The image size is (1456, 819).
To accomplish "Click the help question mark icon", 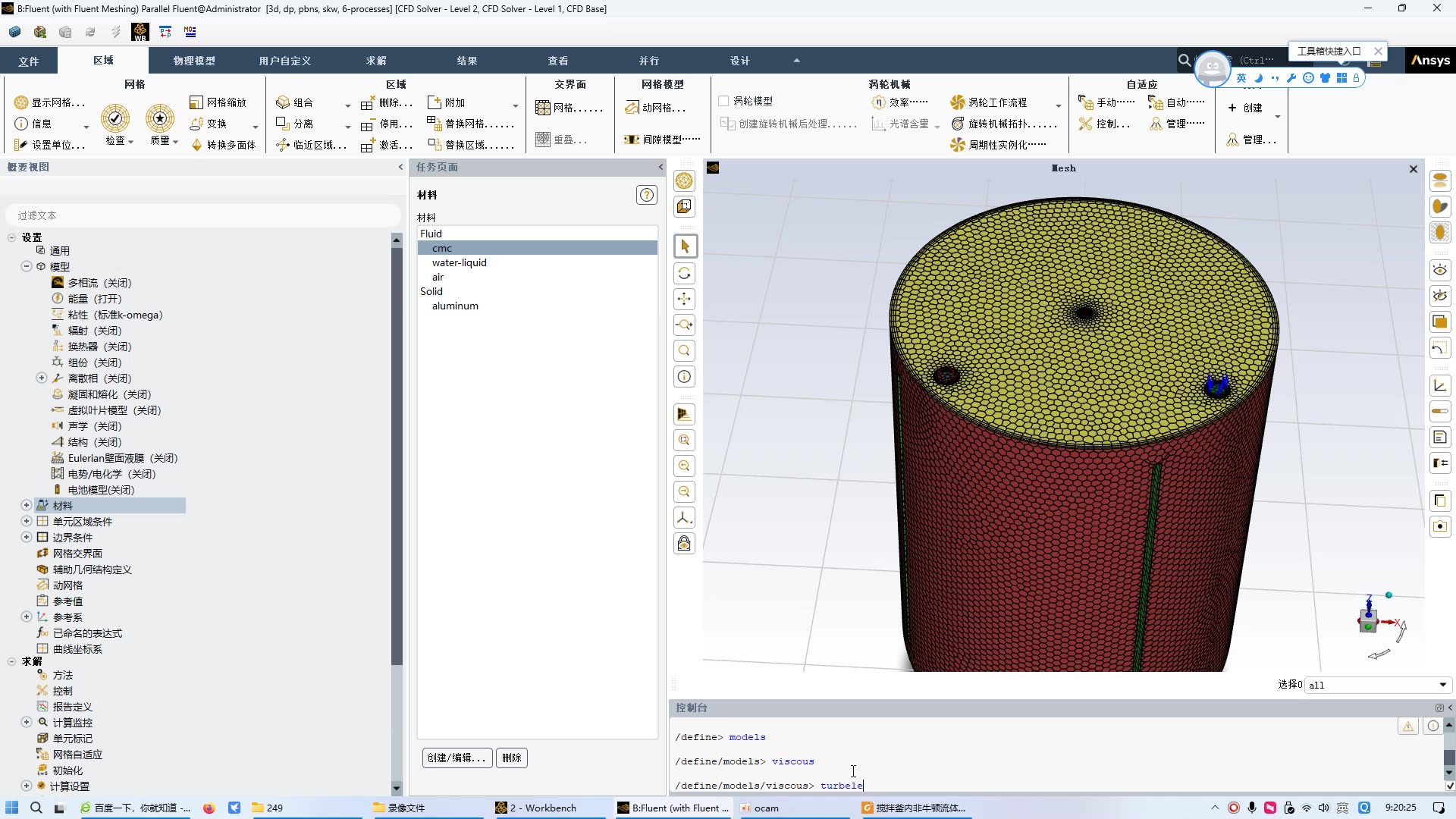I will [646, 195].
